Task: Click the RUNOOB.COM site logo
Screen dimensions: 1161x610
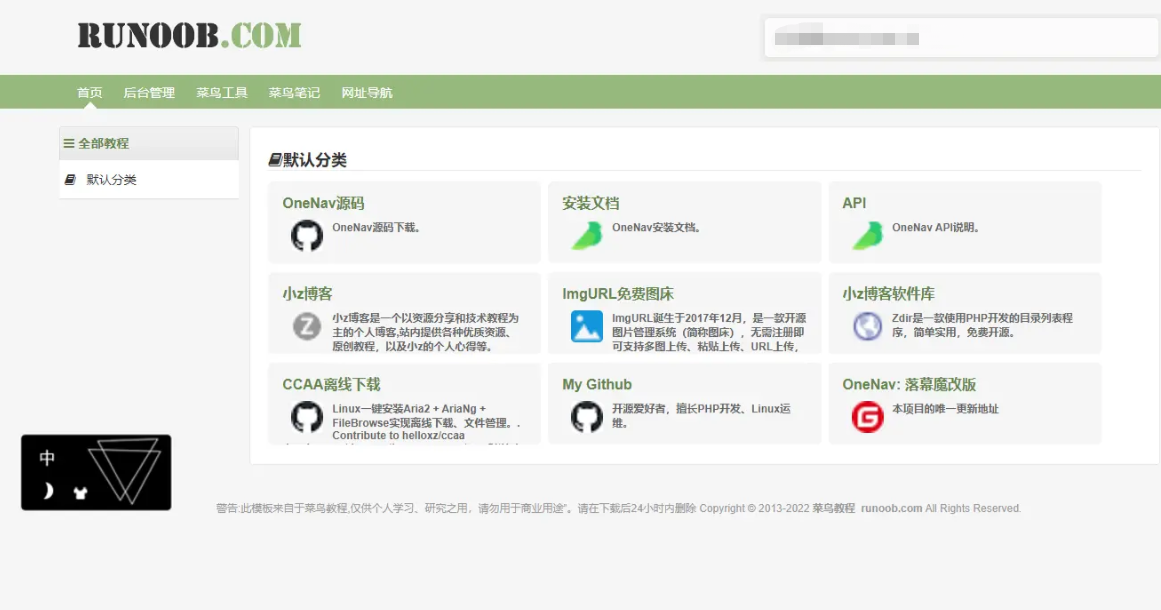Action: click(x=190, y=36)
